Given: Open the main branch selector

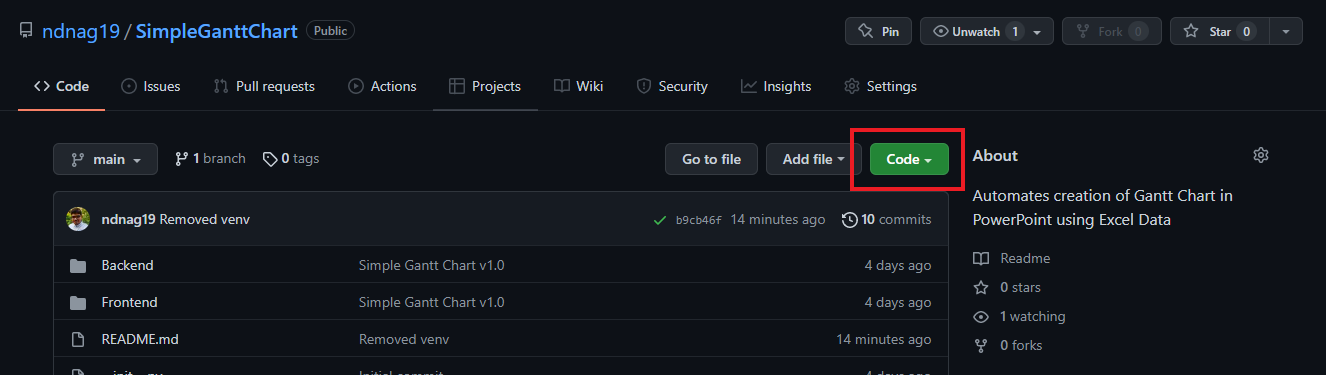Looking at the screenshot, I should pos(105,159).
